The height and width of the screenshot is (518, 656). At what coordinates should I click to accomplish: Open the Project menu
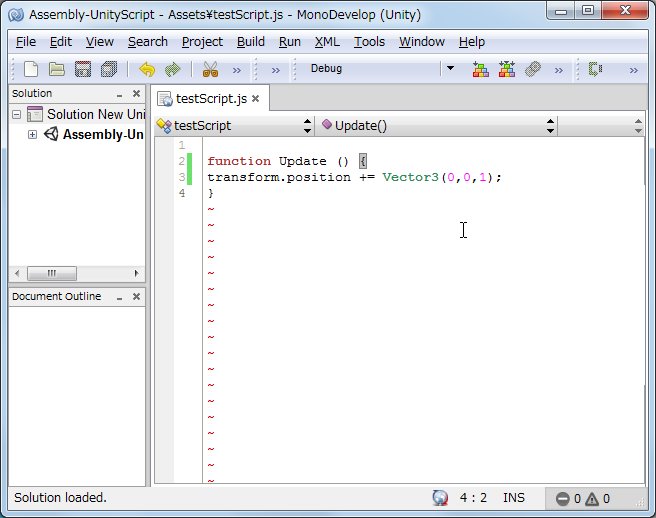pyautogui.click(x=202, y=42)
